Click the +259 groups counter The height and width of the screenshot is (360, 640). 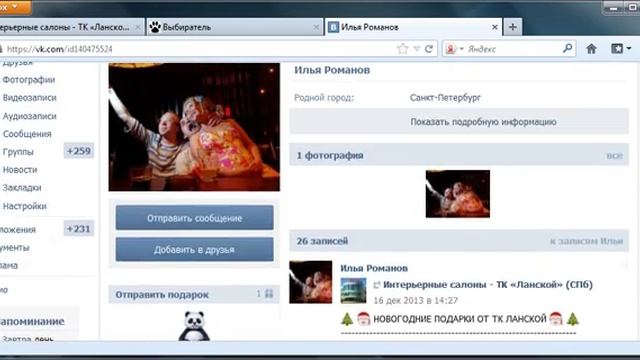click(x=79, y=151)
